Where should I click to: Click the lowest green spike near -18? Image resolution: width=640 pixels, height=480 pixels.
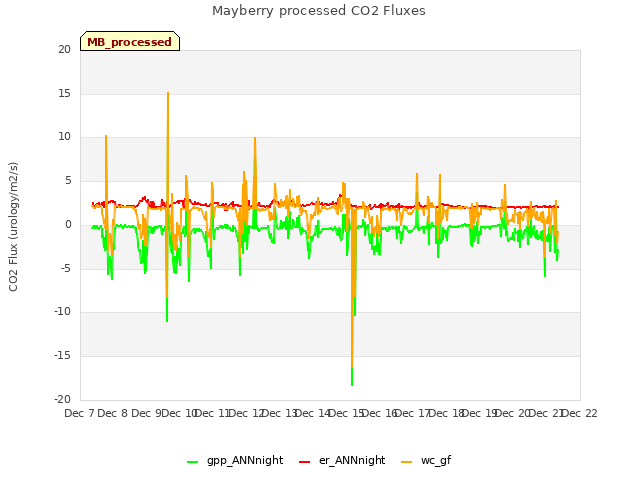click(352, 384)
